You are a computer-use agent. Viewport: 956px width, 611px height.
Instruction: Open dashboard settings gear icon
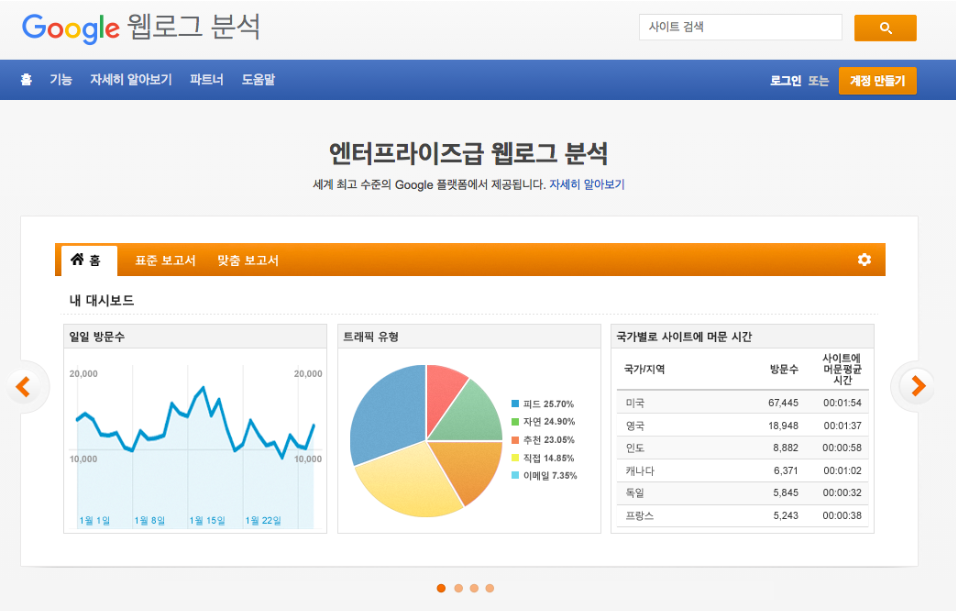point(864,260)
